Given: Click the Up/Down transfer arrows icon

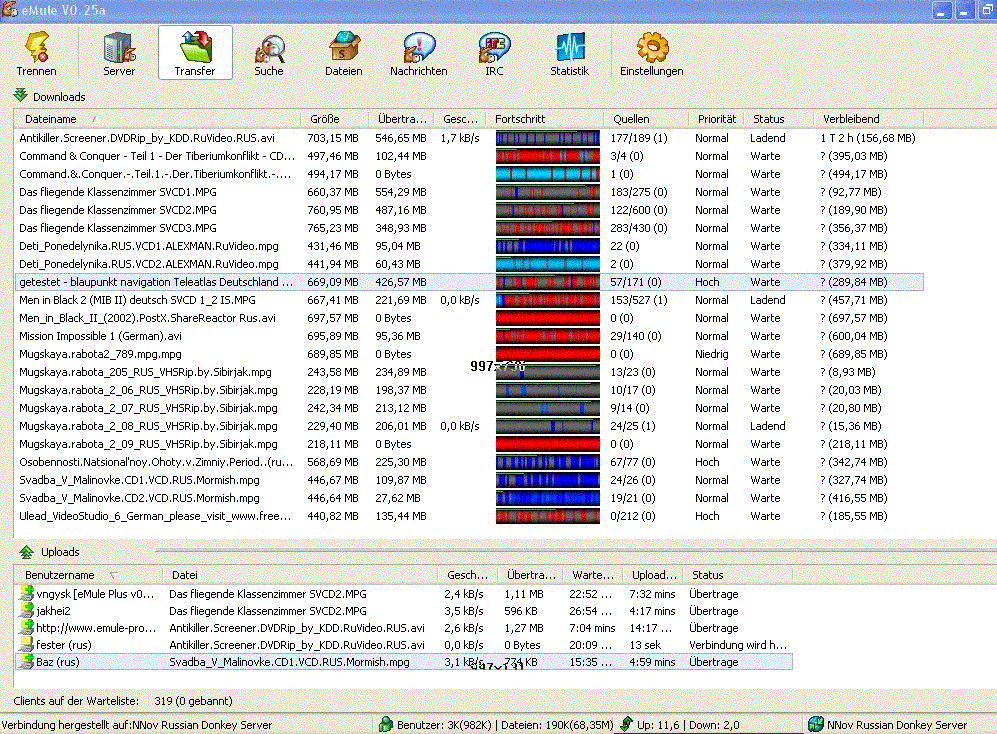Looking at the screenshot, I should (x=626, y=724).
